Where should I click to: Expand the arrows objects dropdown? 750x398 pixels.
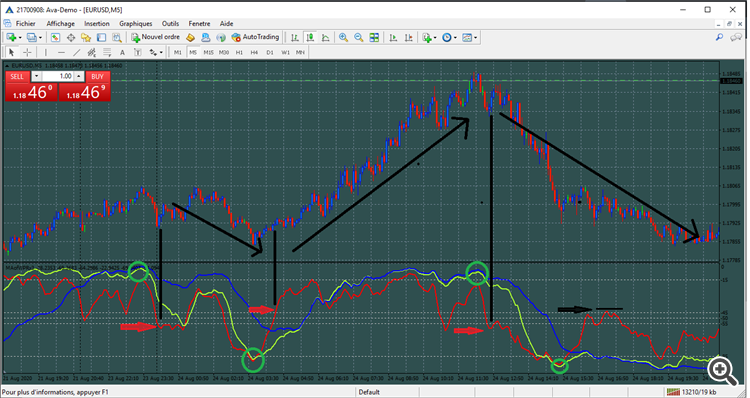click(x=161, y=52)
